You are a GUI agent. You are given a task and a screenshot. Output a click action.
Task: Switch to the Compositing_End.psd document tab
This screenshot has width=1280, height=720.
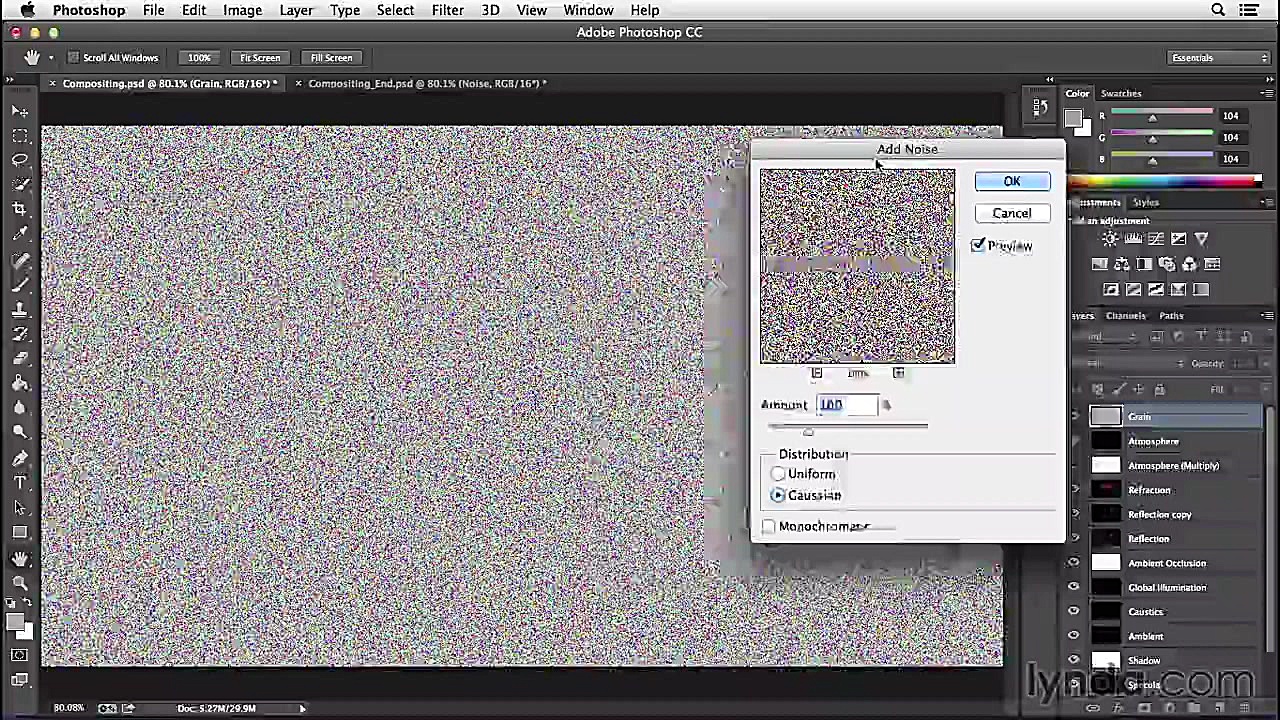coord(427,83)
